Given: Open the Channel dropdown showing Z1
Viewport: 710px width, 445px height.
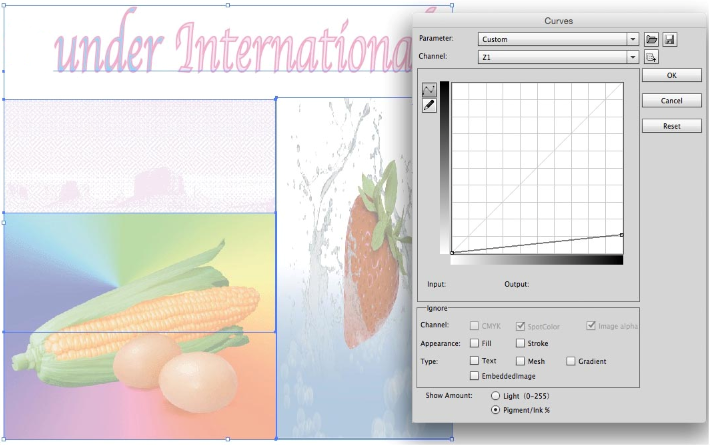Looking at the screenshot, I should [557, 57].
